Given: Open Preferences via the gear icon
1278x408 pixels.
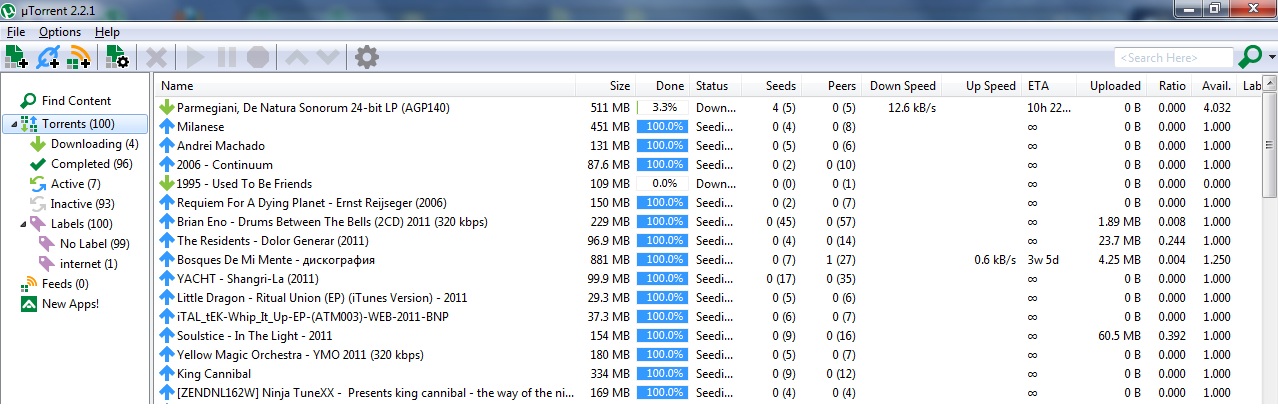Looking at the screenshot, I should pyautogui.click(x=367, y=57).
